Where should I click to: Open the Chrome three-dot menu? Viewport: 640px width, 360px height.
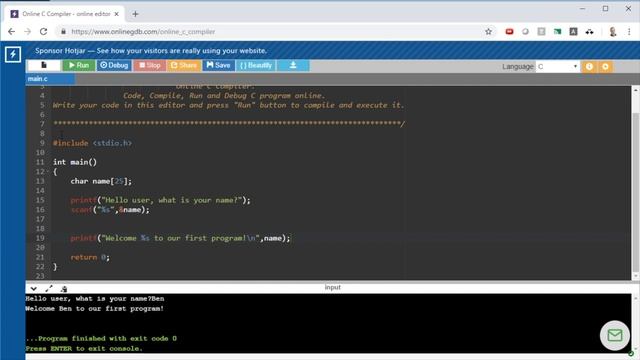pyautogui.click(x=629, y=31)
